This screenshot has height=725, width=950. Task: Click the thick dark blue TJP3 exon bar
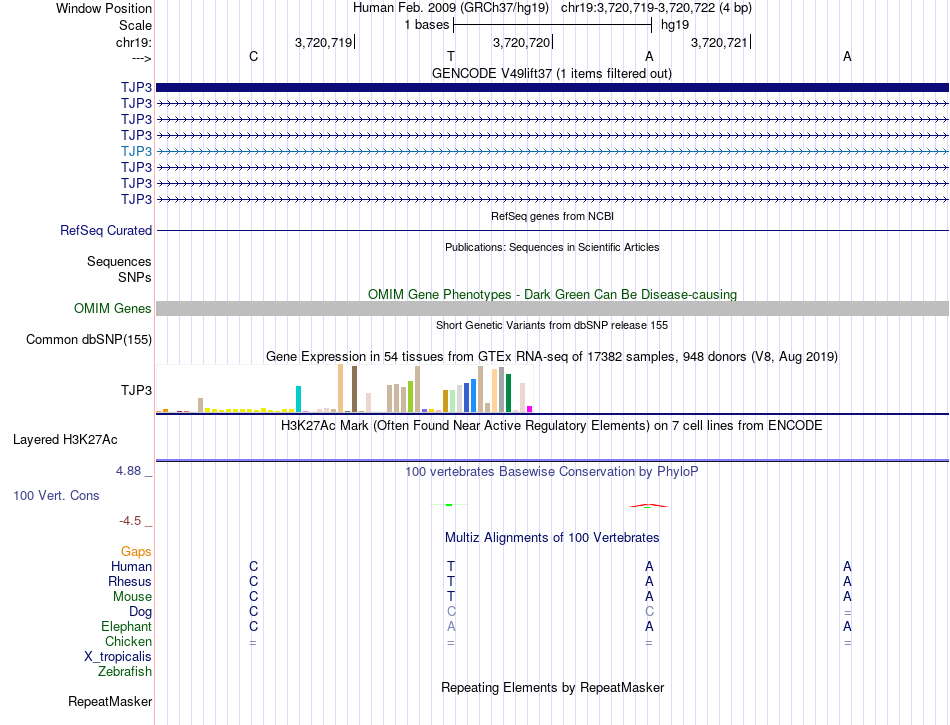point(552,87)
